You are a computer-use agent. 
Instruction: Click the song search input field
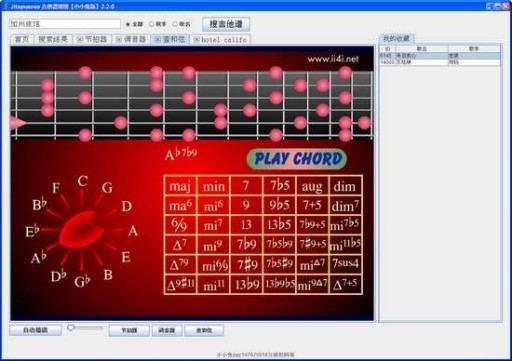coord(65,24)
